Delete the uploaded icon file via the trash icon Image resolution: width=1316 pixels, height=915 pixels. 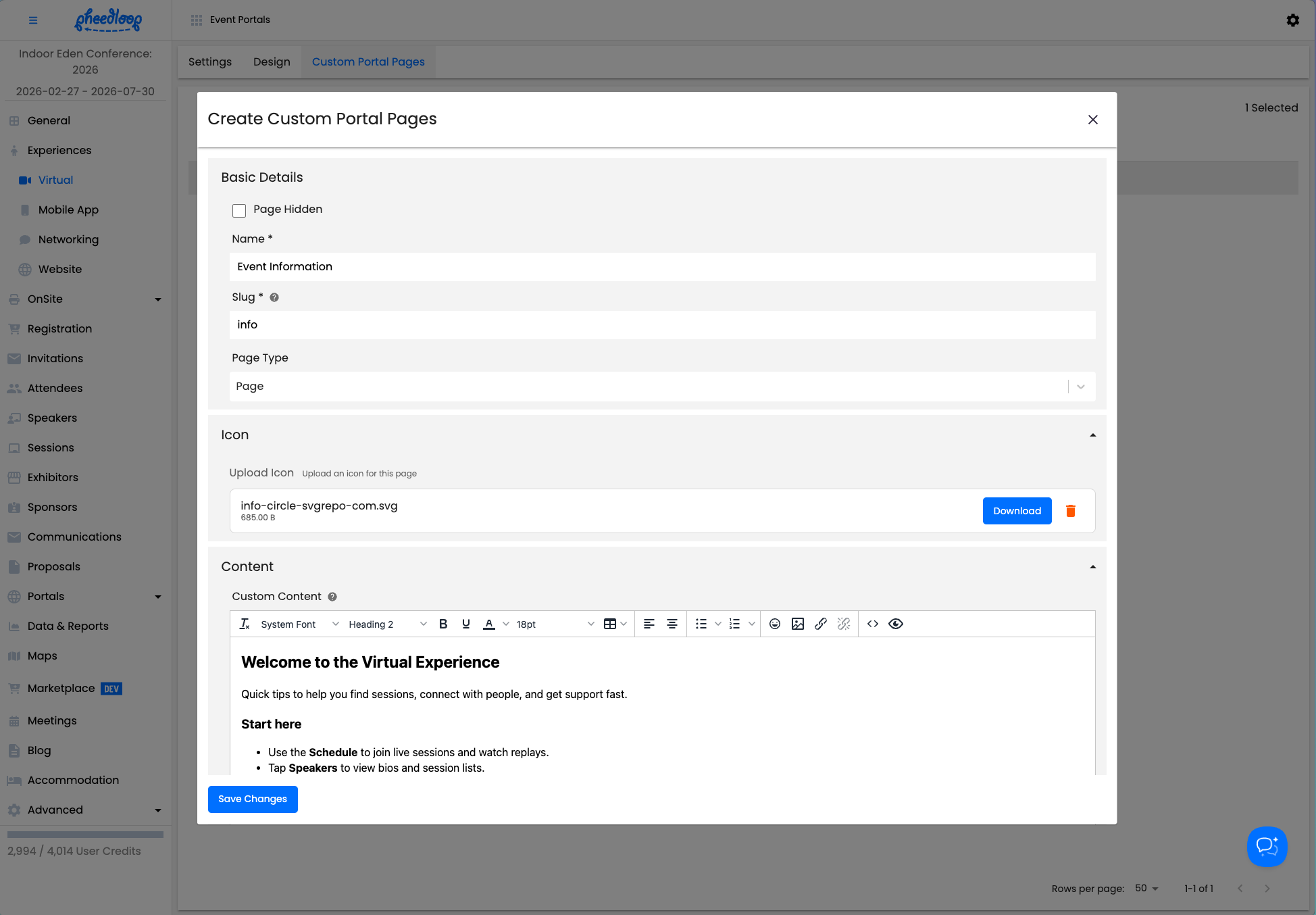point(1071,511)
